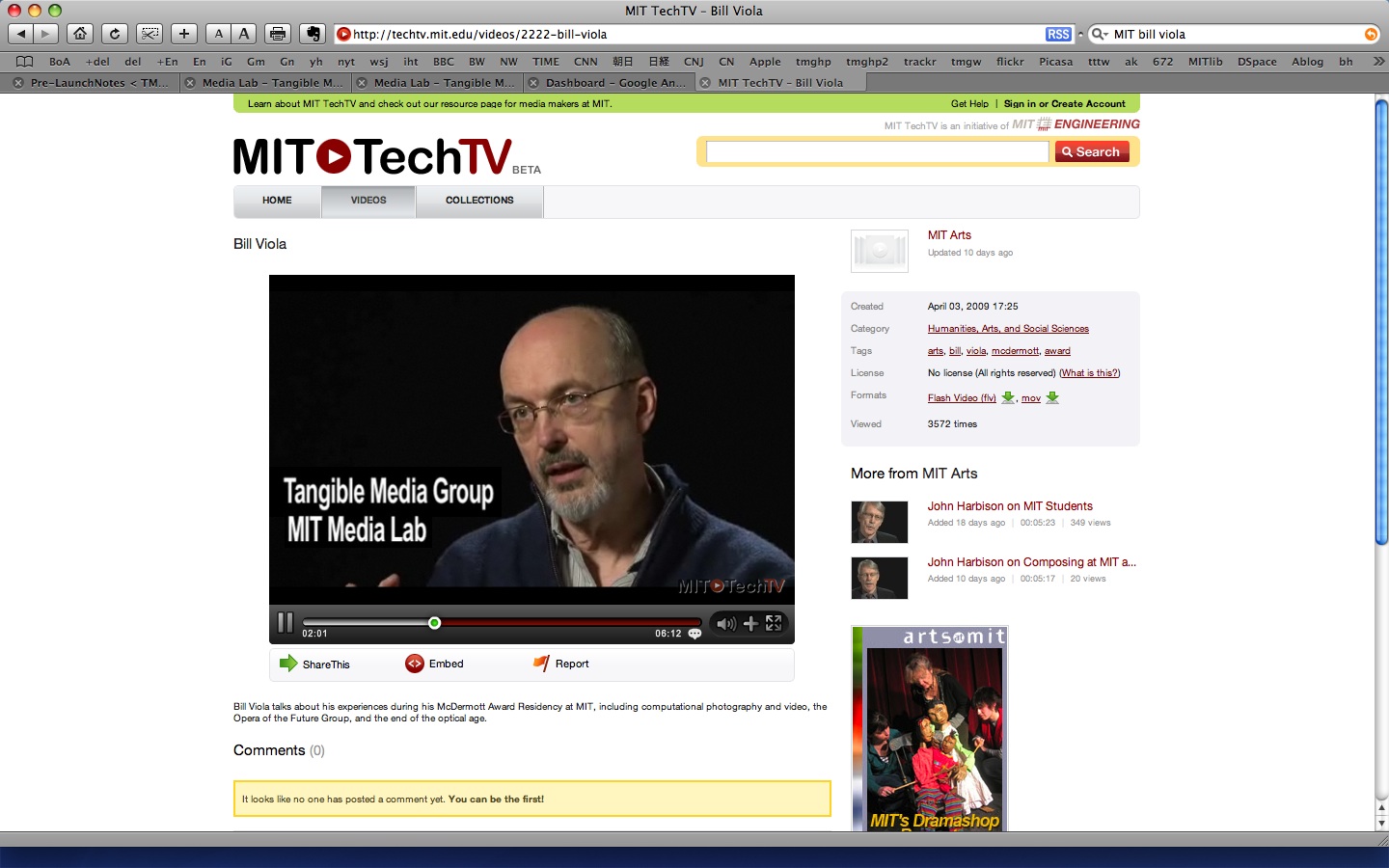1389x868 pixels.
Task: Download the mov format via green arrow
Action: [x=1052, y=397]
